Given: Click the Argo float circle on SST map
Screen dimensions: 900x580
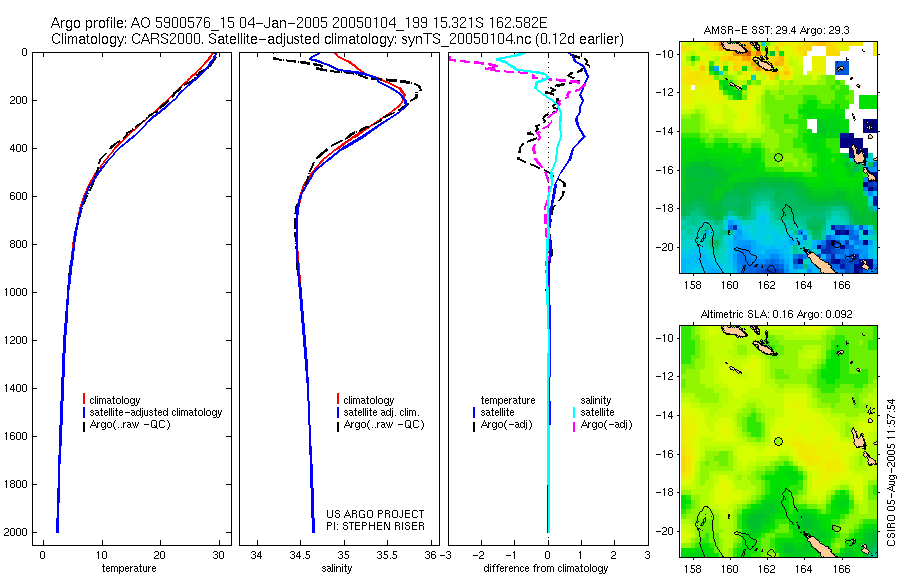Looking at the screenshot, I should pyautogui.click(x=778, y=157).
